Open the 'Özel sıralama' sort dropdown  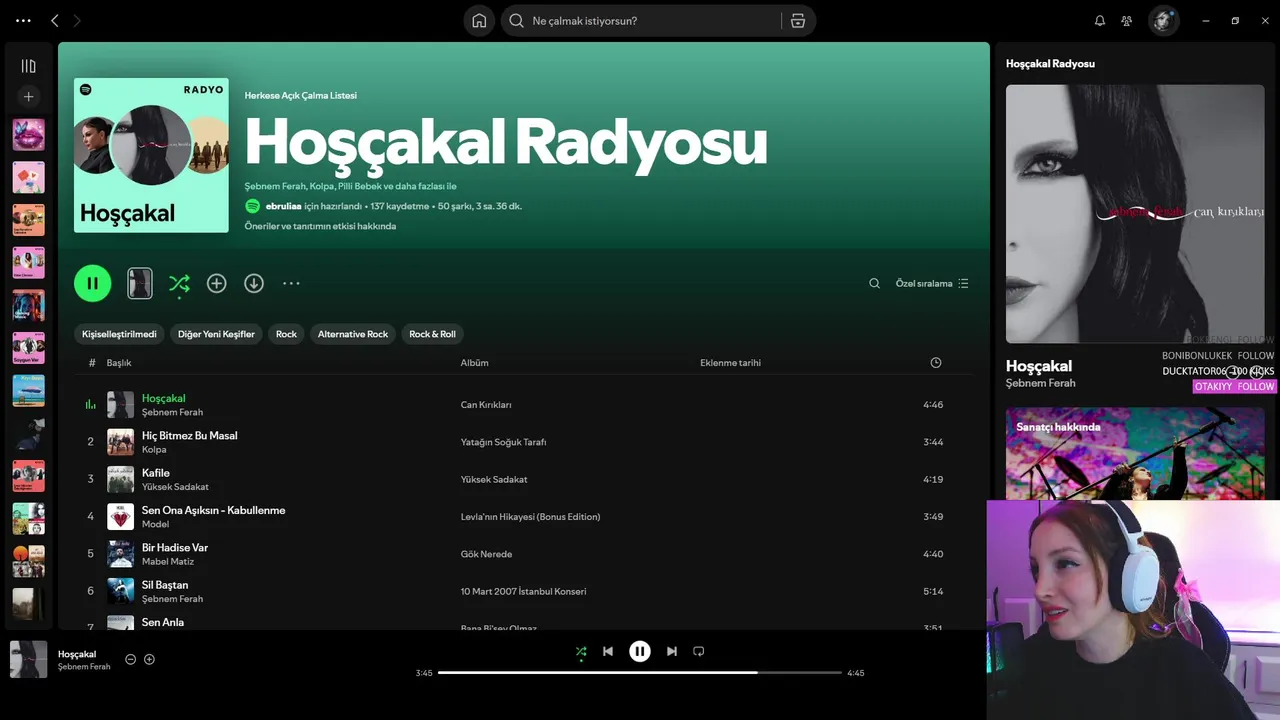coord(932,283)
